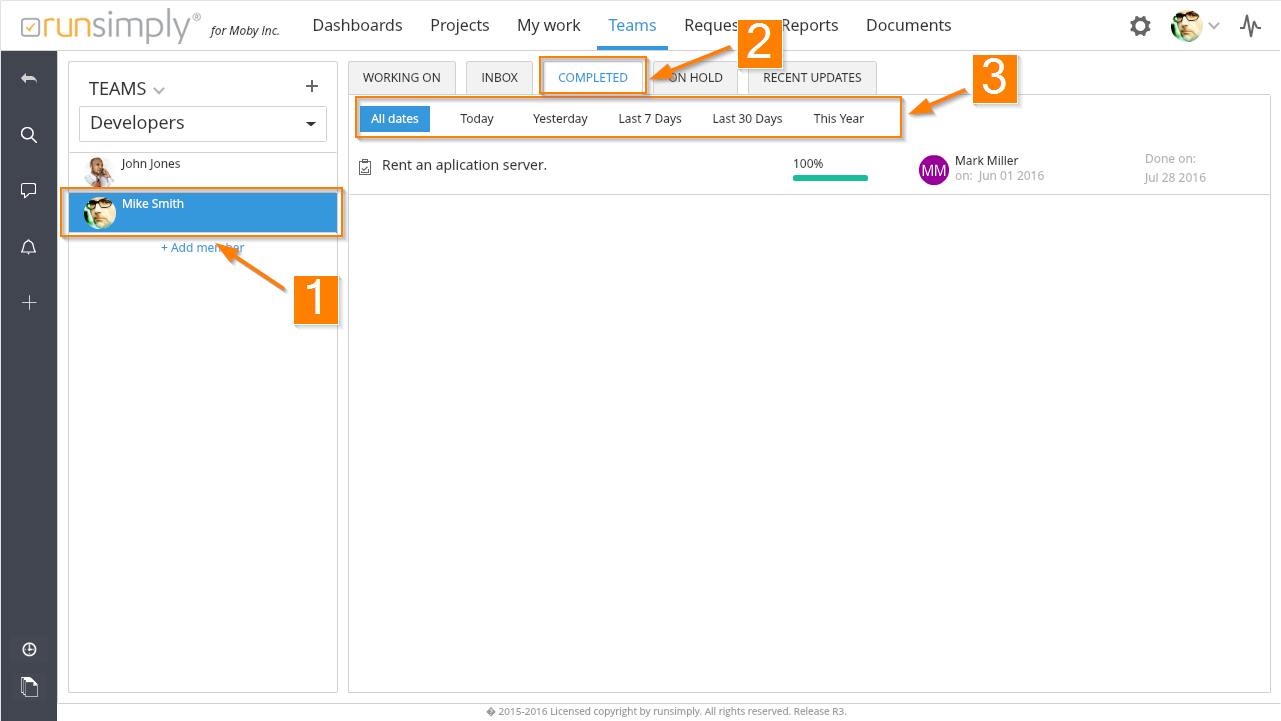Open the Projects menu item
Viewport: 1281px width, 721px height.
pyautogui.click(x=460, y=26)
